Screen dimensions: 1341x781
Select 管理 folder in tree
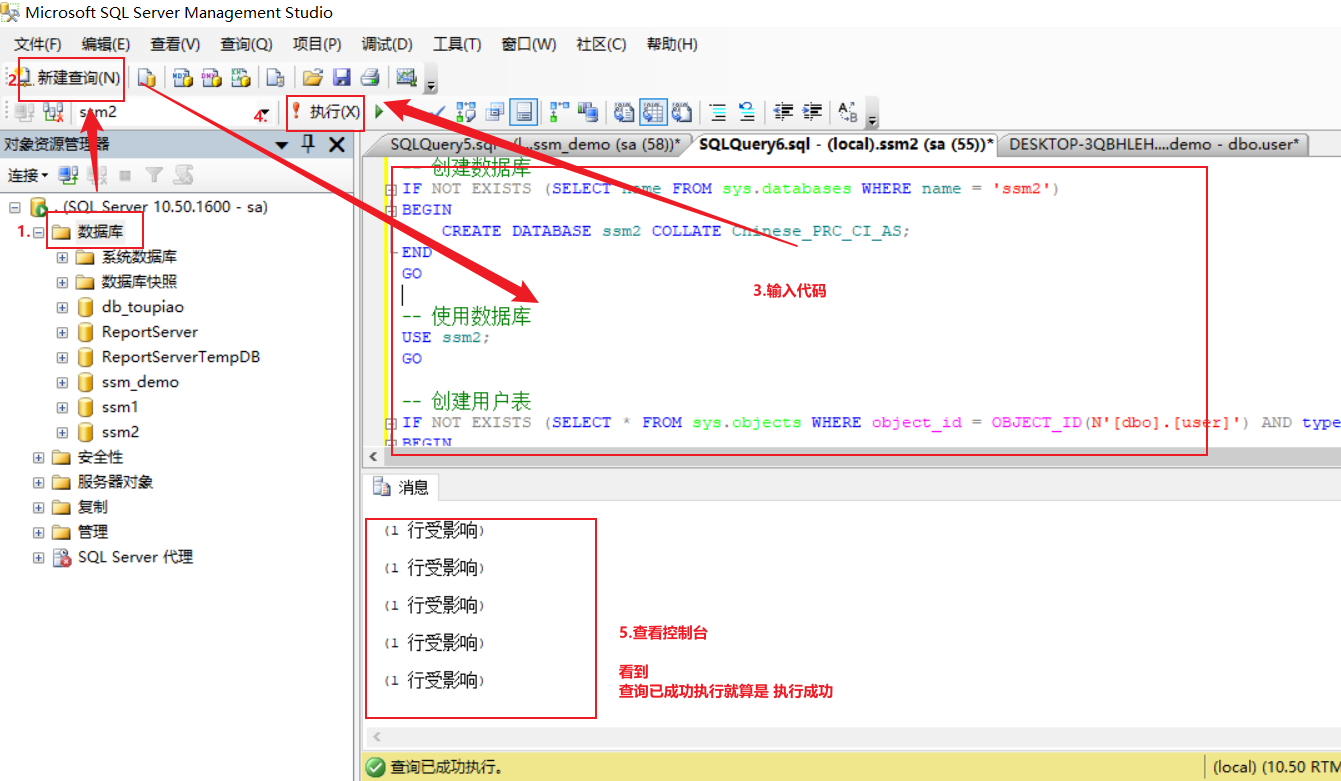[93, 532]
